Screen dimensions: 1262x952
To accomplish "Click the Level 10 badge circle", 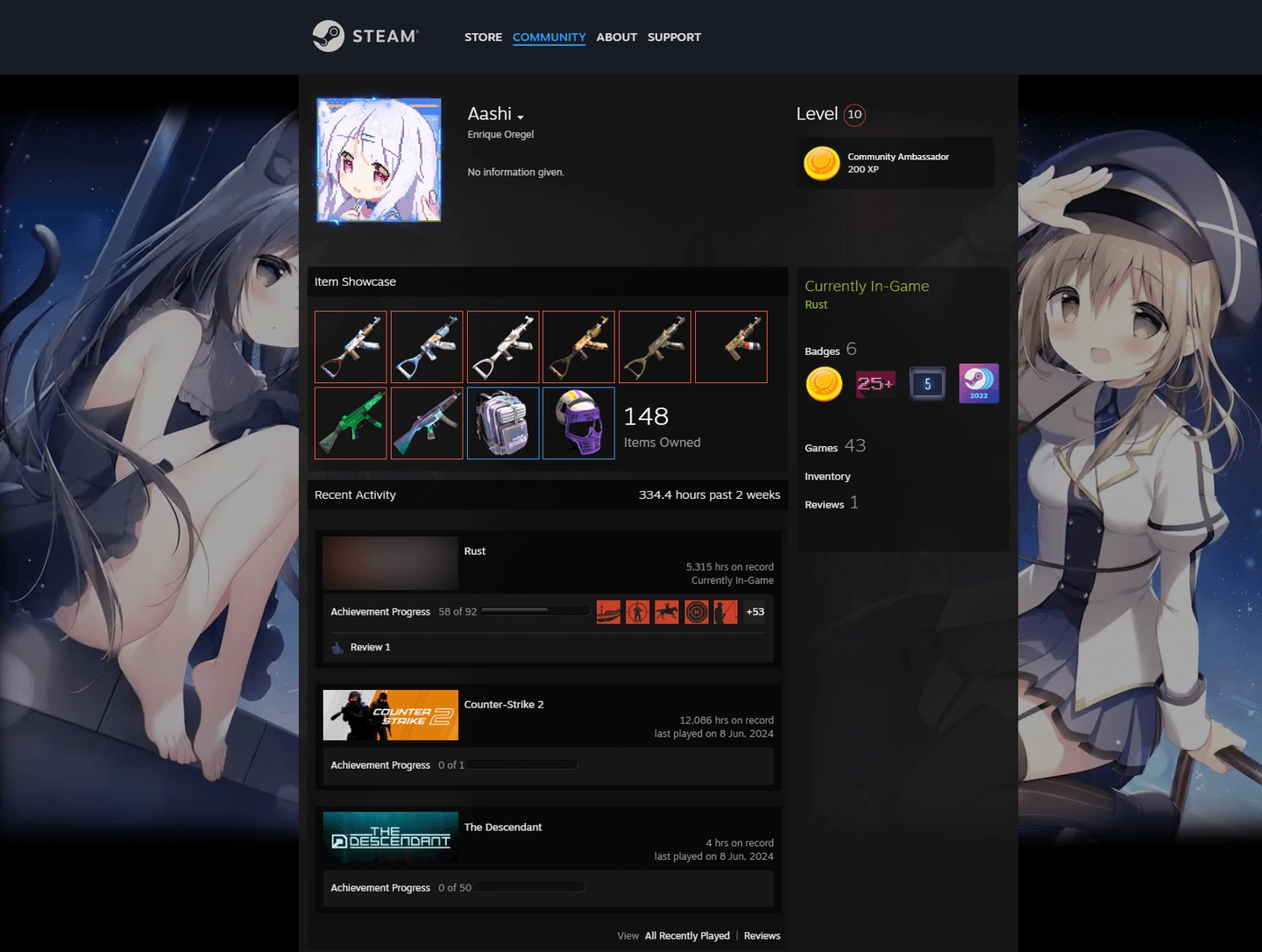I will coord(854,115).
